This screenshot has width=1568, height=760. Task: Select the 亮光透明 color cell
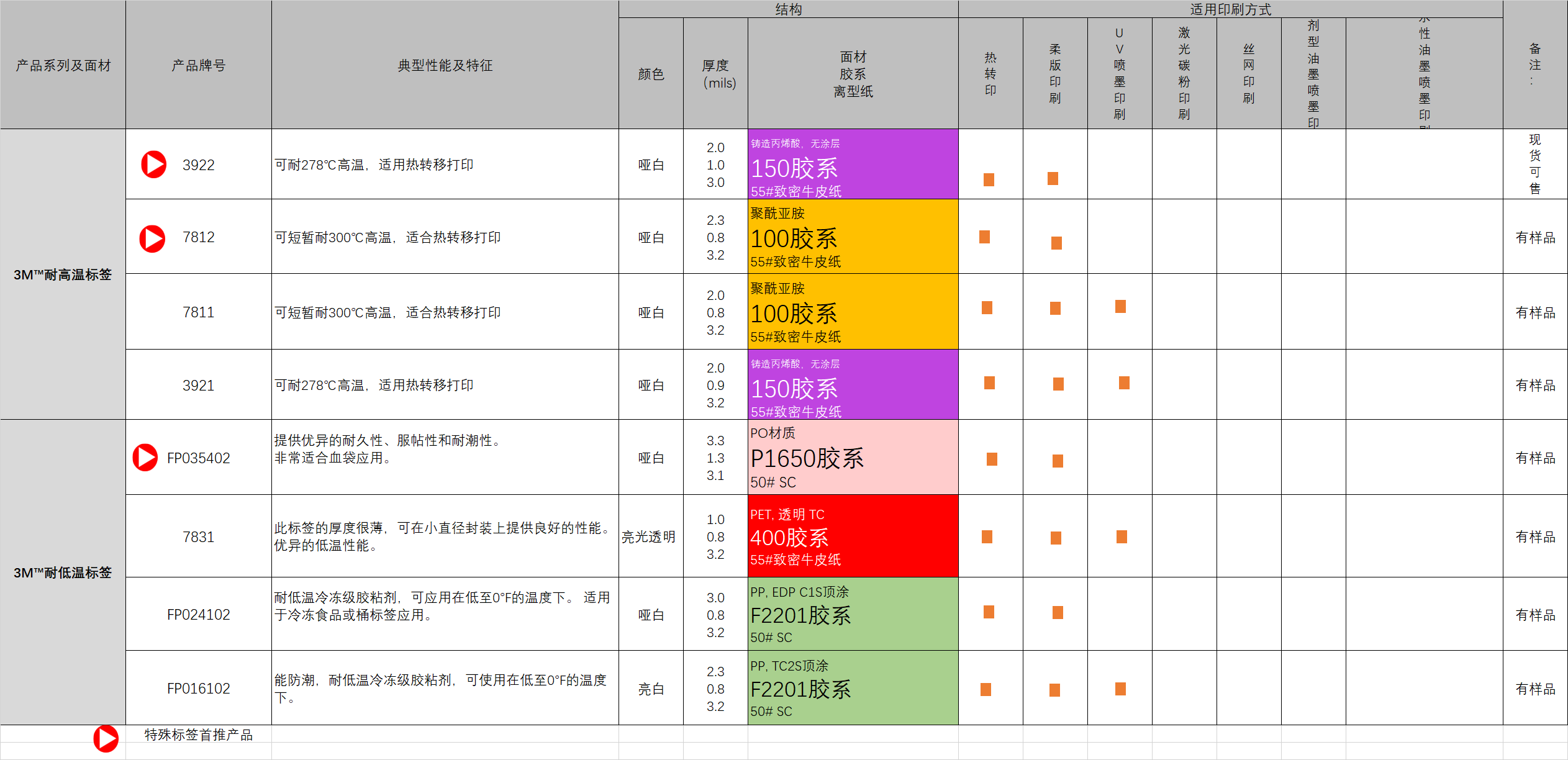651,536
